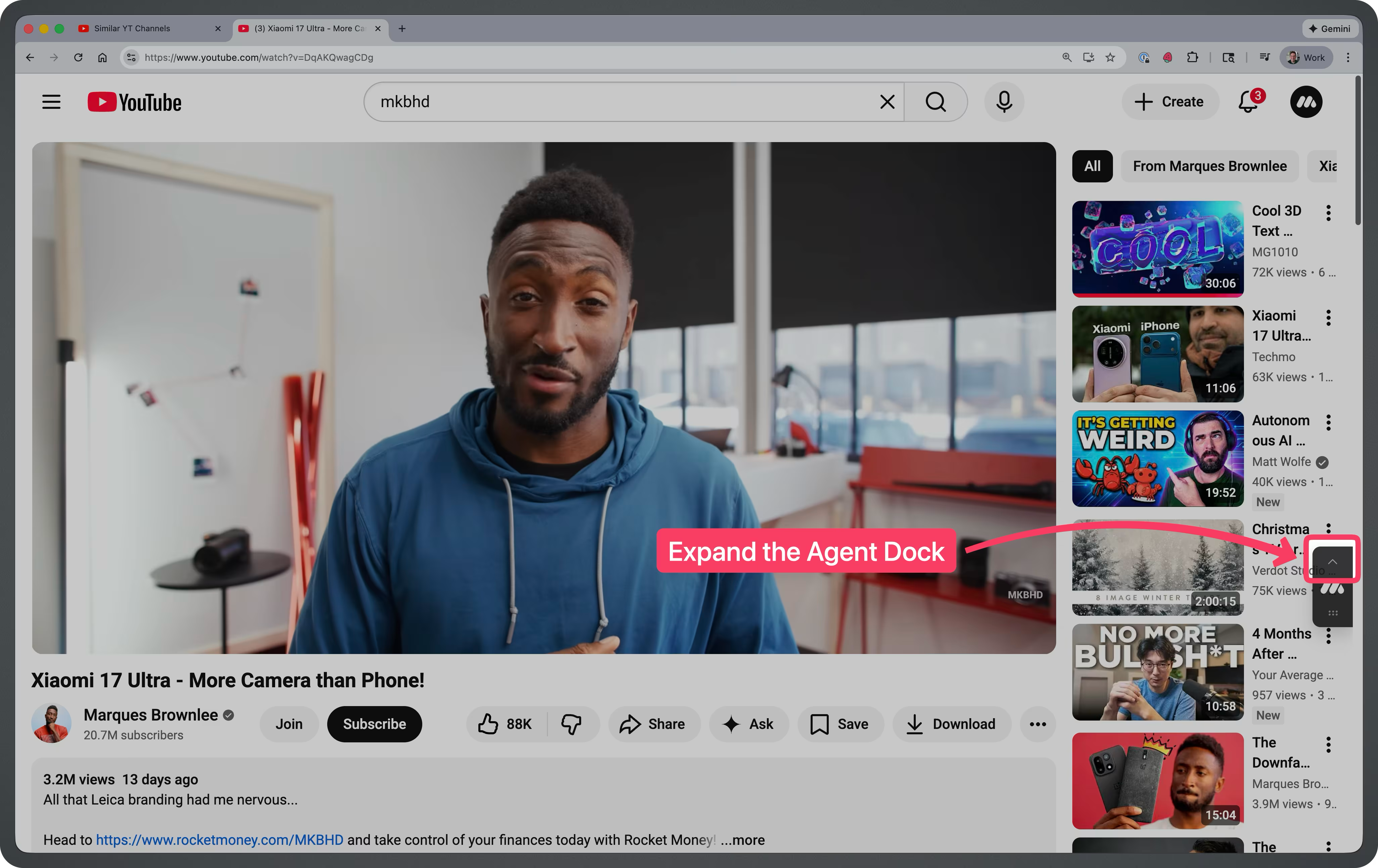Select the From Marques Brownlee filter chip
Viewport: 1378px width, 868px height.
pos(1209,166)
